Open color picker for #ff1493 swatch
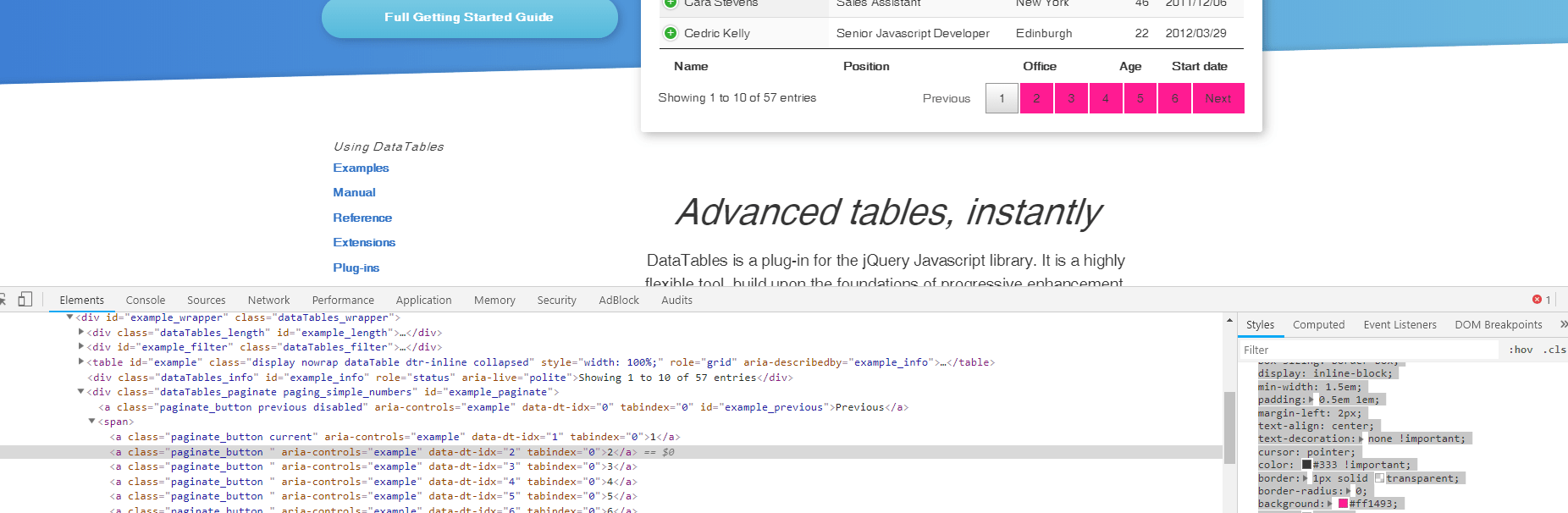 click(x=1343, y=504)
